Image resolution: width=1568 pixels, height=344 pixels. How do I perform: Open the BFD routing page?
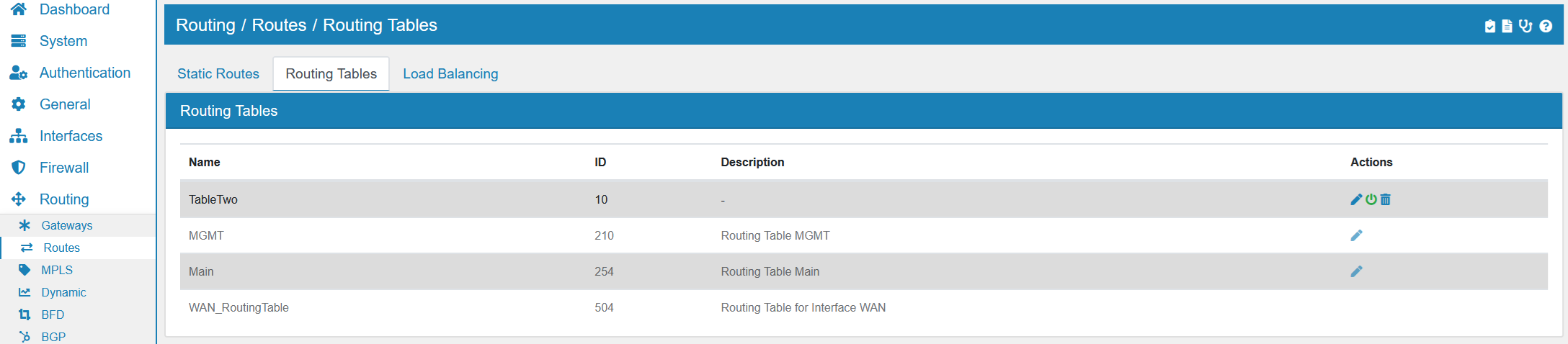coord(53,314)
